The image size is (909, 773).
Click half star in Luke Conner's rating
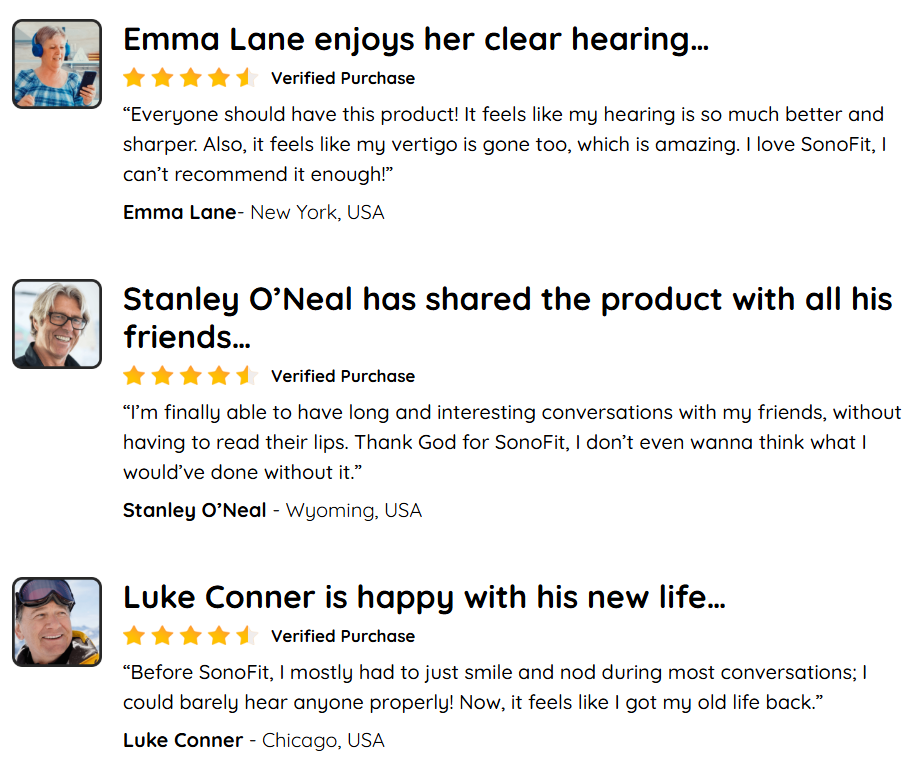pos(248,636)
